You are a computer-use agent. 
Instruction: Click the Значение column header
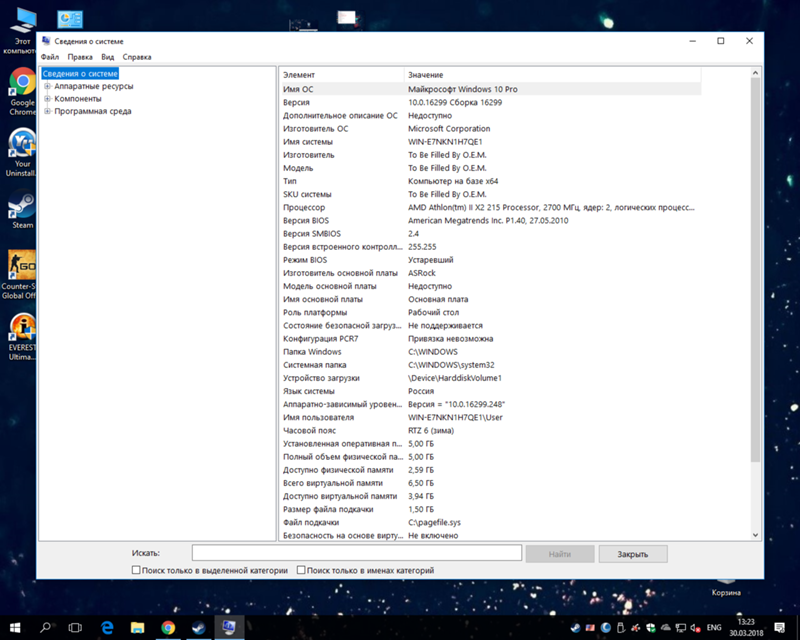pyautogui.click(x=553, y=75)
